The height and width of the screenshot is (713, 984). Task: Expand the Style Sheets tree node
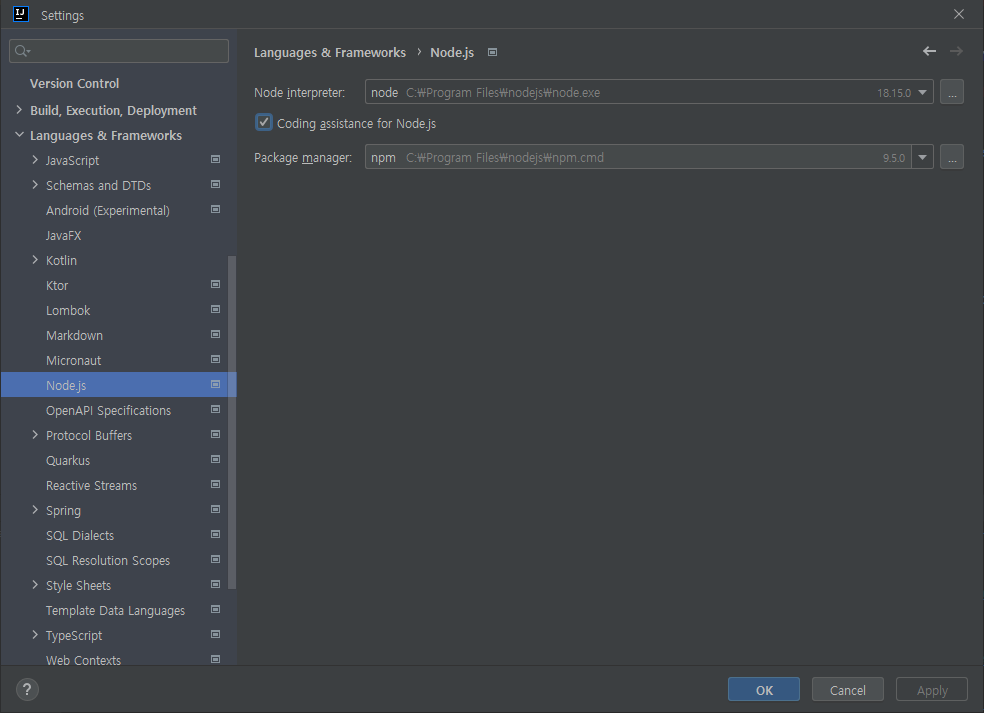point(35,585)
